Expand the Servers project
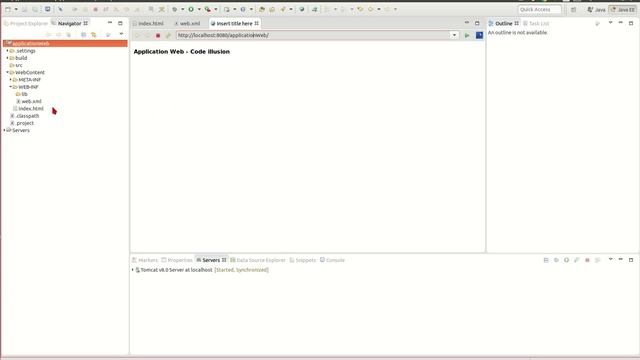 point(4,130)
